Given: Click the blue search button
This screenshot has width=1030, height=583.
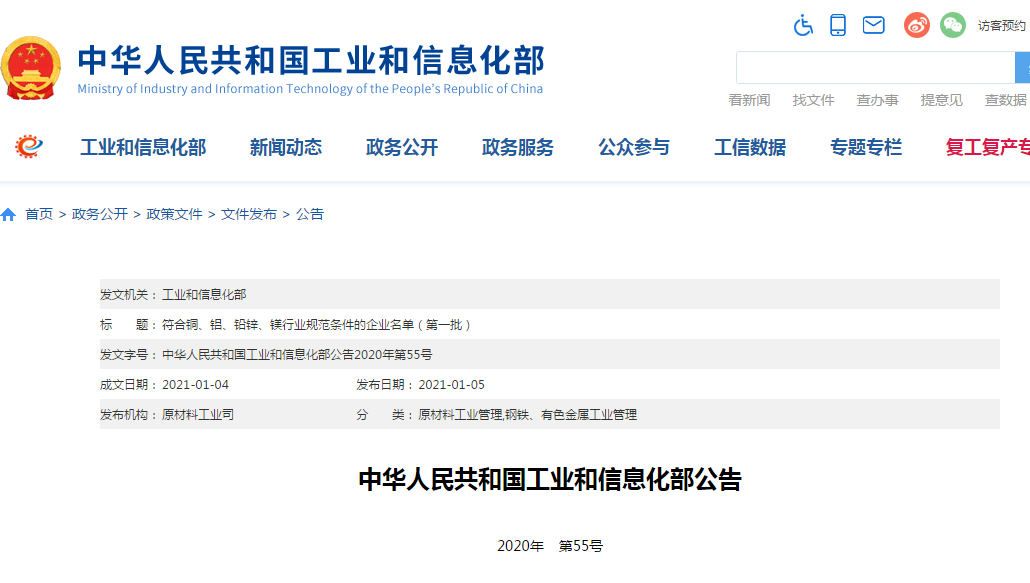Looking at the screenshot, I should pyautogui.click(x=1022, y=67).
